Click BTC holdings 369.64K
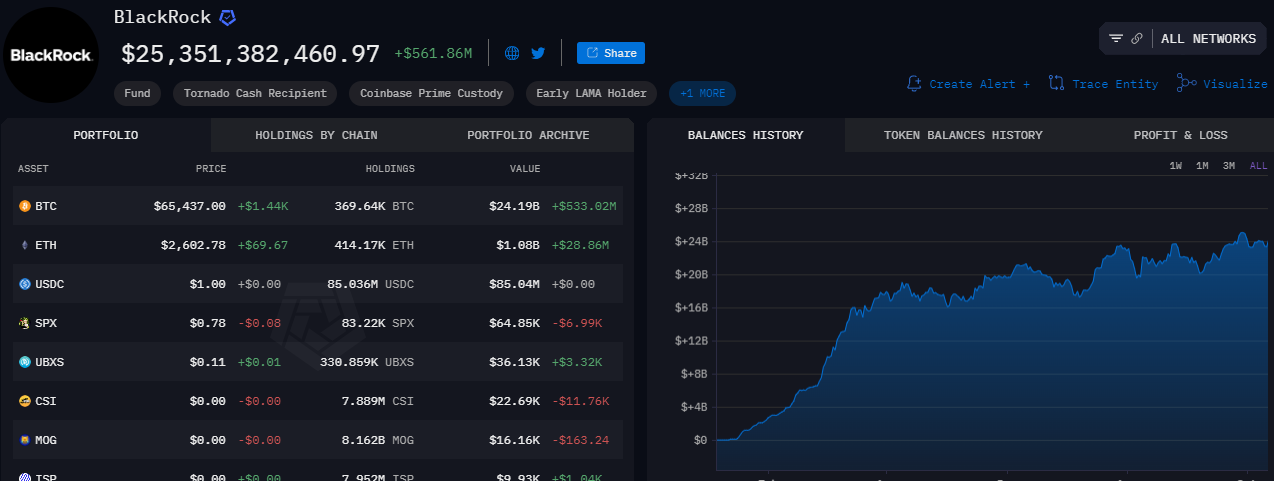Screen dimensions: 1274x481 359,206
